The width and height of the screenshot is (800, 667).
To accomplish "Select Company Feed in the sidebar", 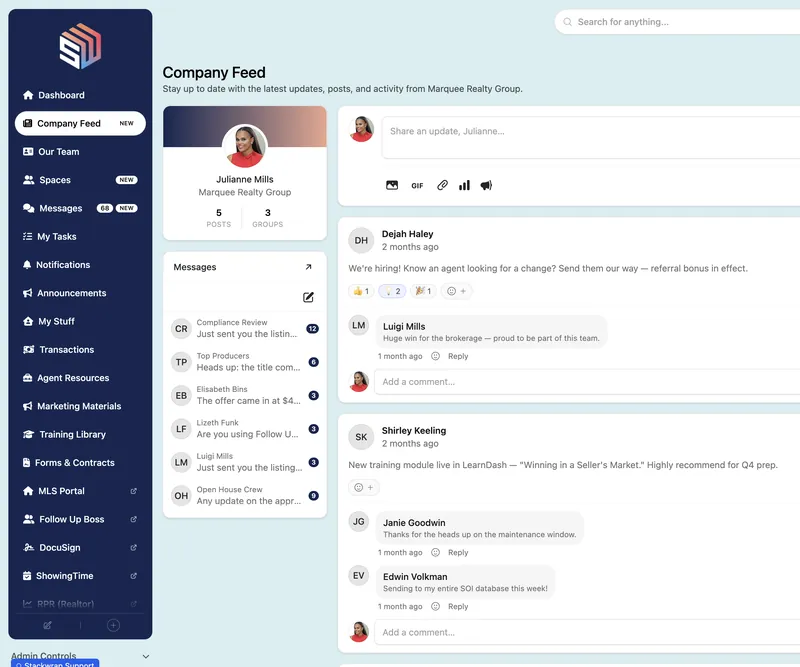I will click(80, 123).
